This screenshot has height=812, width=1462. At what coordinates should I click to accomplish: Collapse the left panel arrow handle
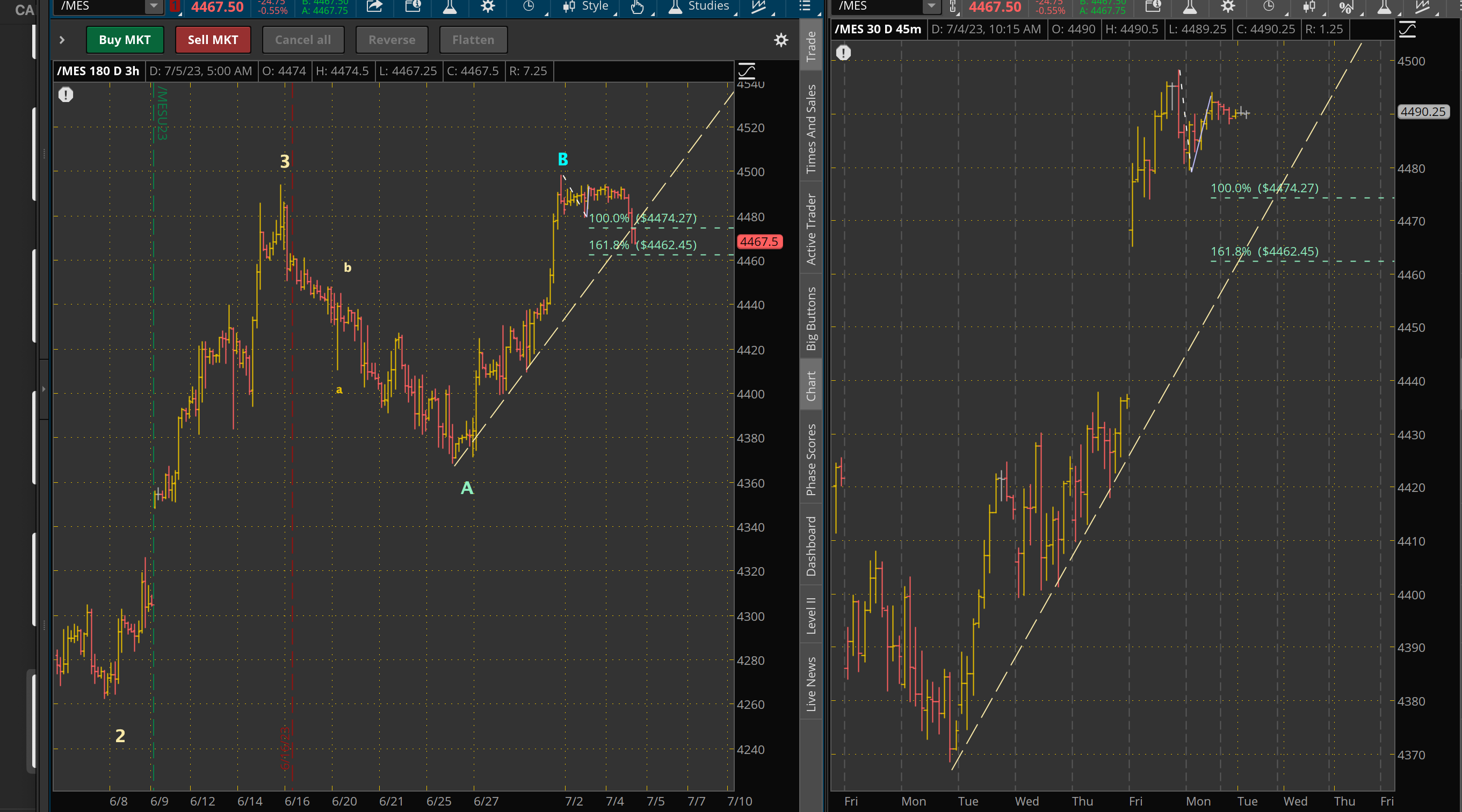click(44, 389)
